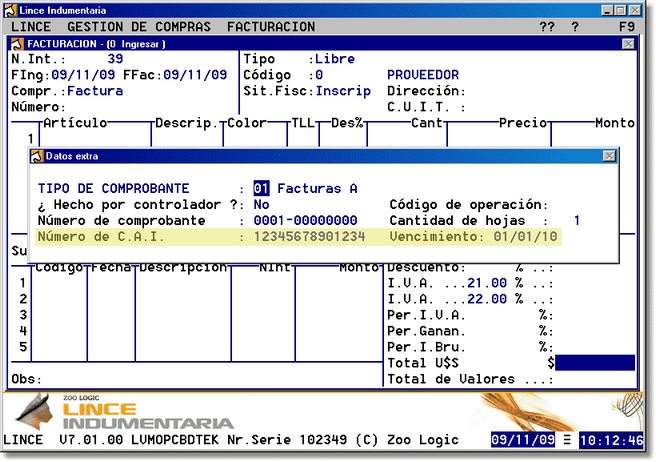Click the TIPO DE COMPROBANTE label

tap(113, 188)
